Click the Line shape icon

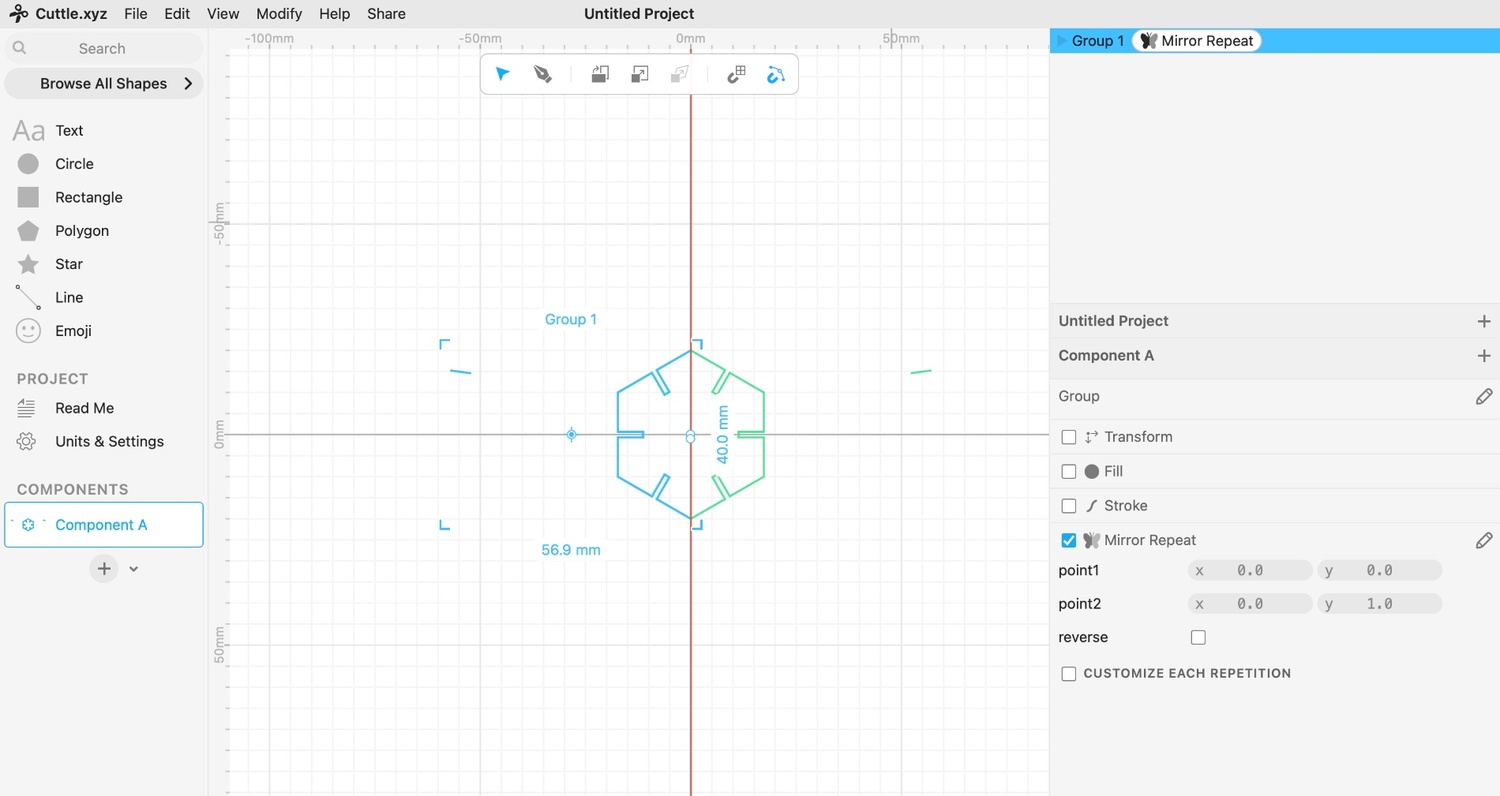pos(28,297)
